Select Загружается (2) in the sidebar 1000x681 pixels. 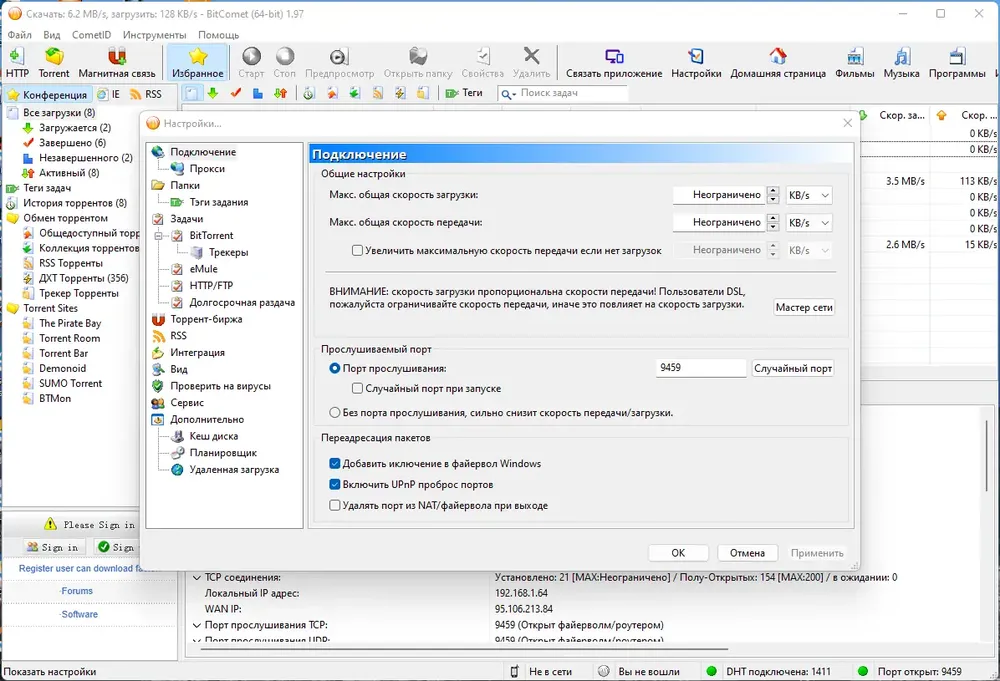75,128
